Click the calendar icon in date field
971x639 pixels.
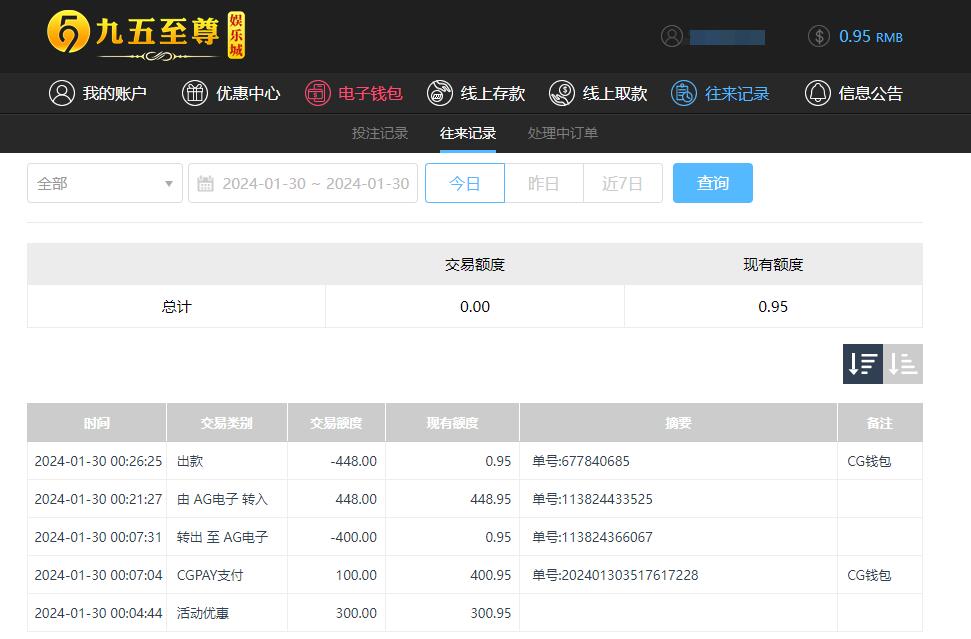click(x=205, y=184)
